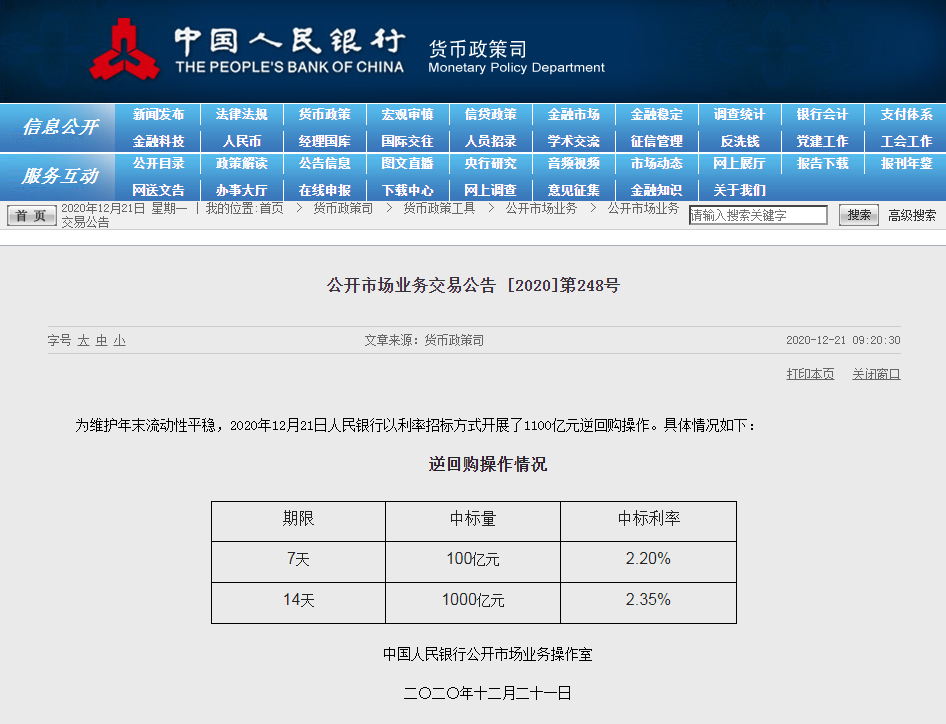Click 货币政策工具 in the breadcrumb path
The image size is (946, 724).
click(439, 208)
